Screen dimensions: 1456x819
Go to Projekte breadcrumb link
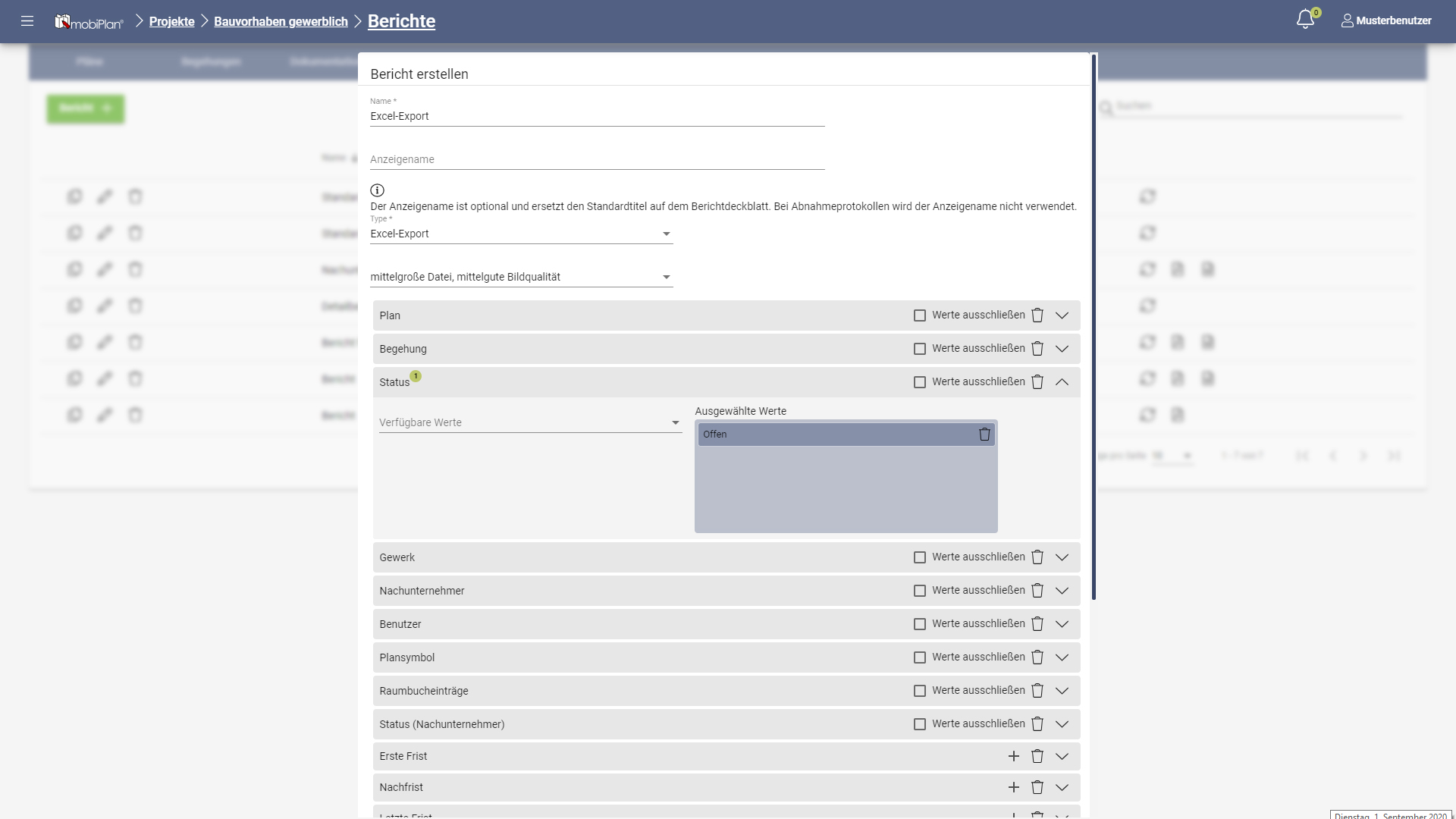[171, 21]
